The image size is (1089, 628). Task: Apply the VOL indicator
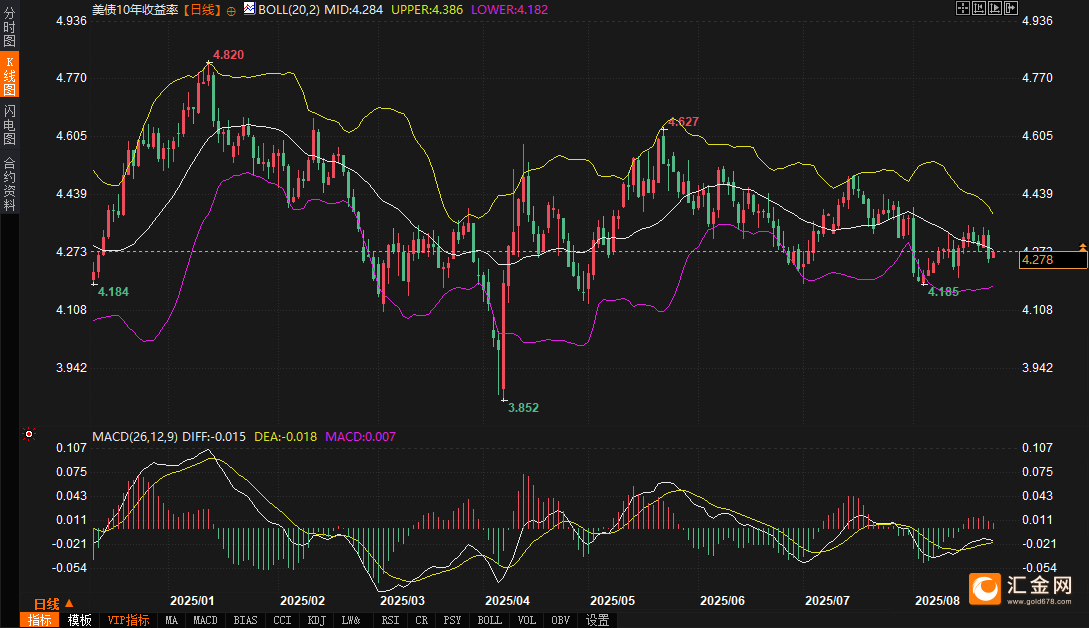coord(526,620)
